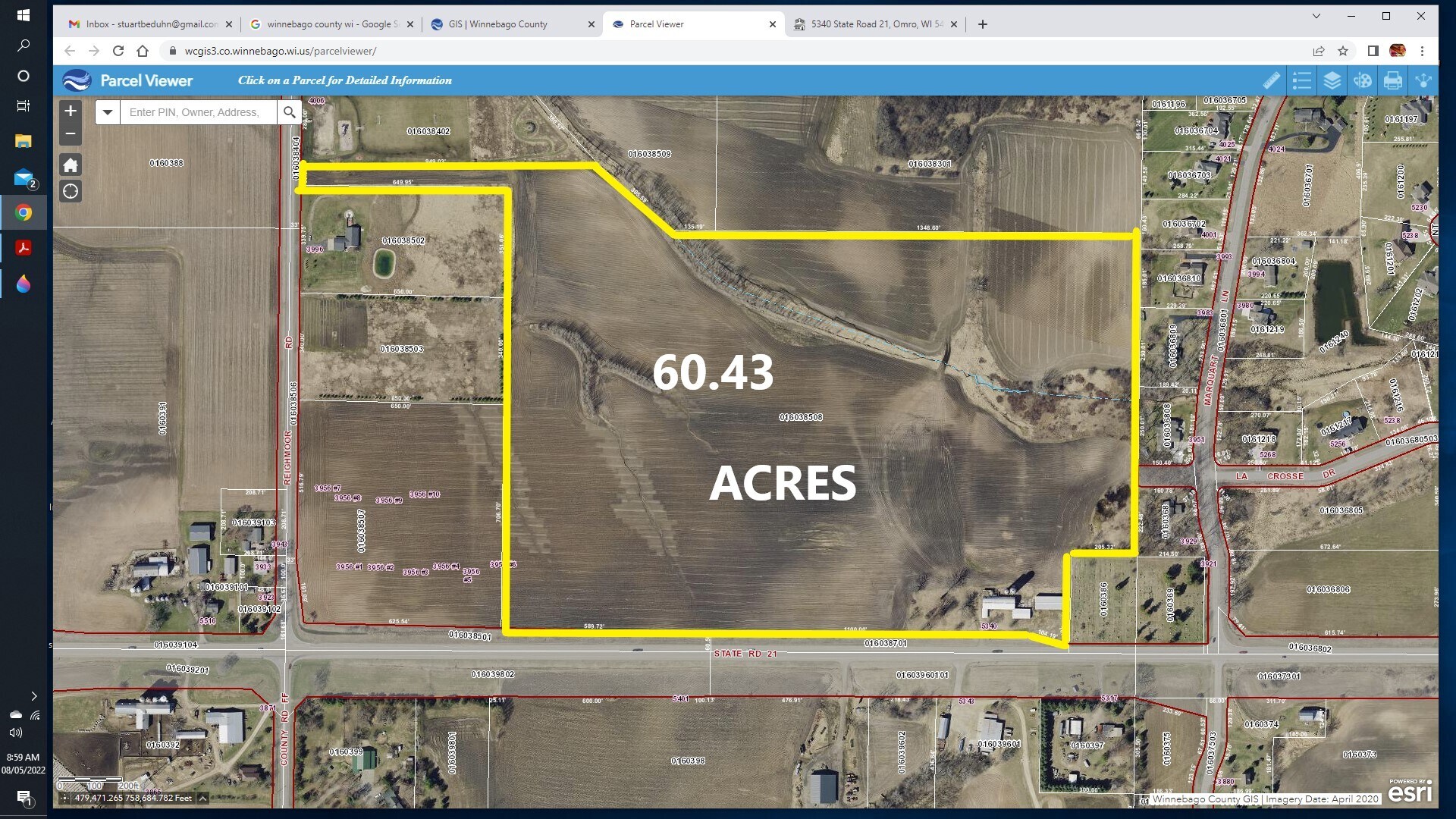Viewport: 1456px width, 819px height.
Task: Open the map Legend
Action: pyautogui.click(x=1302, y=80)
